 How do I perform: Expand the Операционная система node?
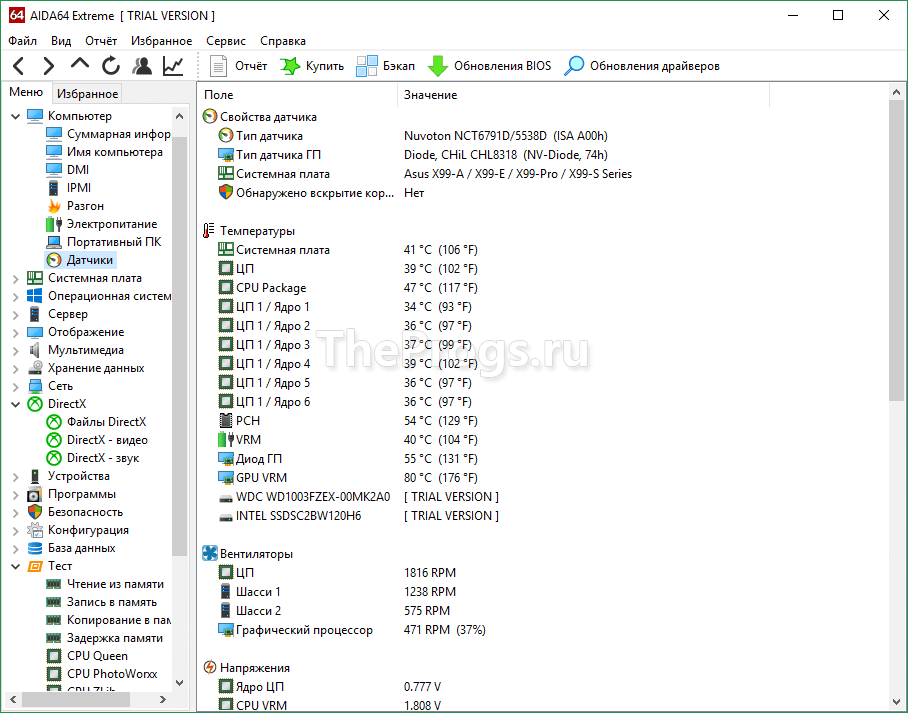16,297
